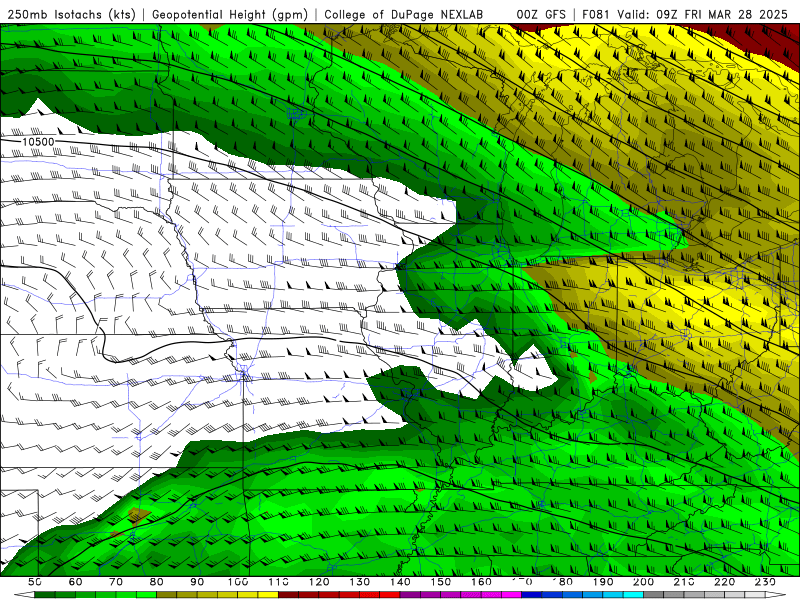Click the '50' value on the color scale
This screenshot has width=800, height=600.
point(35,582)
